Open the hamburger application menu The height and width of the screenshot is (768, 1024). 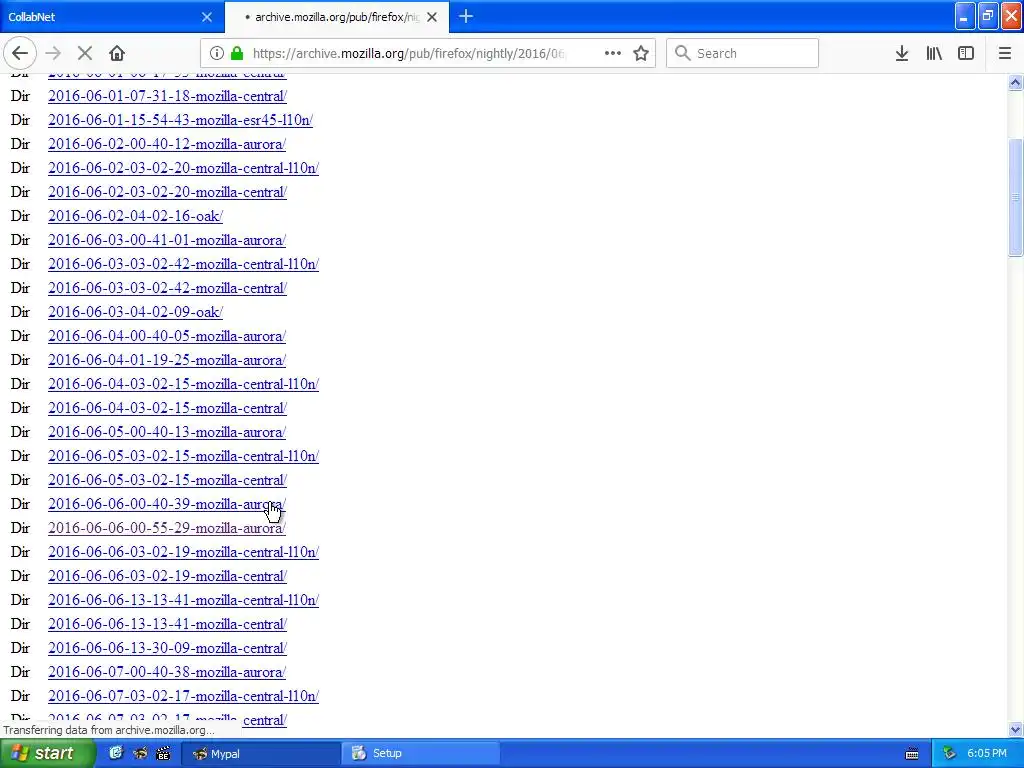click(x=1004, y=54)
